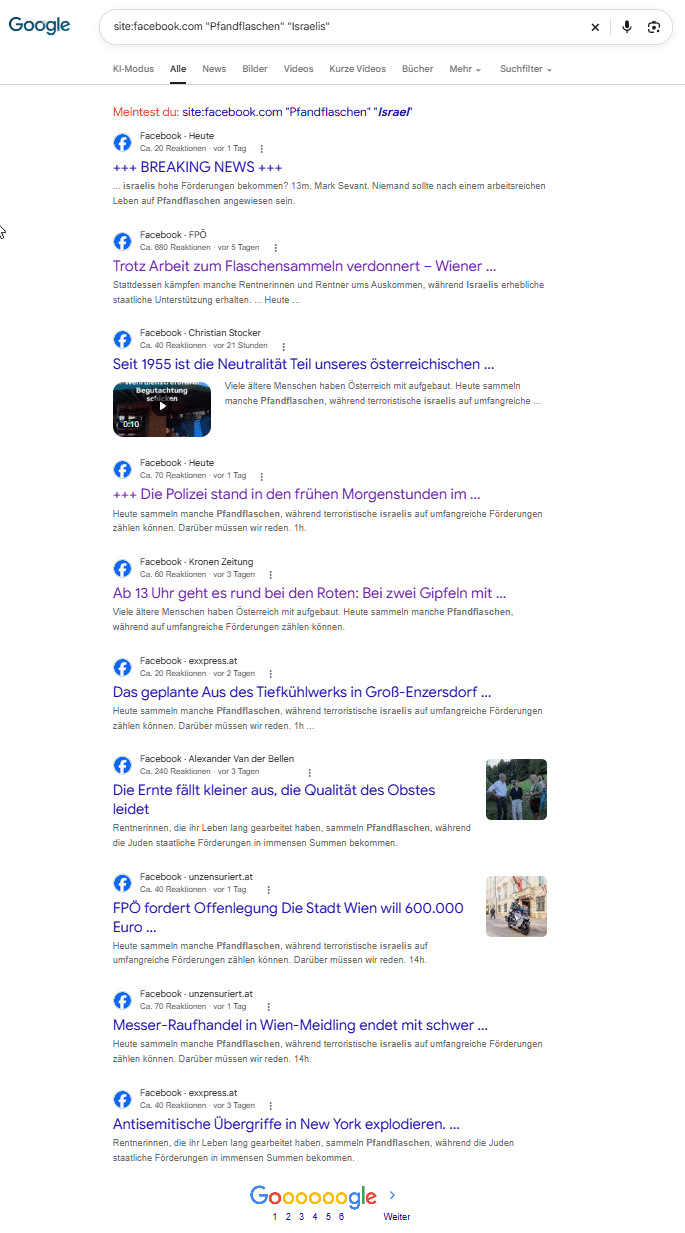Open the Bücher tab

click(417, 69)
